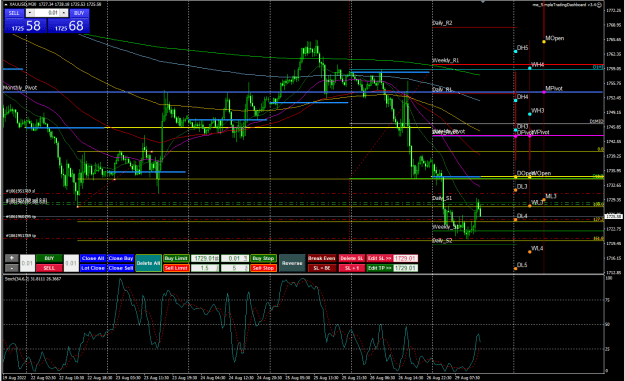Click the Edit SL >> button

click(x=379, y=258)
